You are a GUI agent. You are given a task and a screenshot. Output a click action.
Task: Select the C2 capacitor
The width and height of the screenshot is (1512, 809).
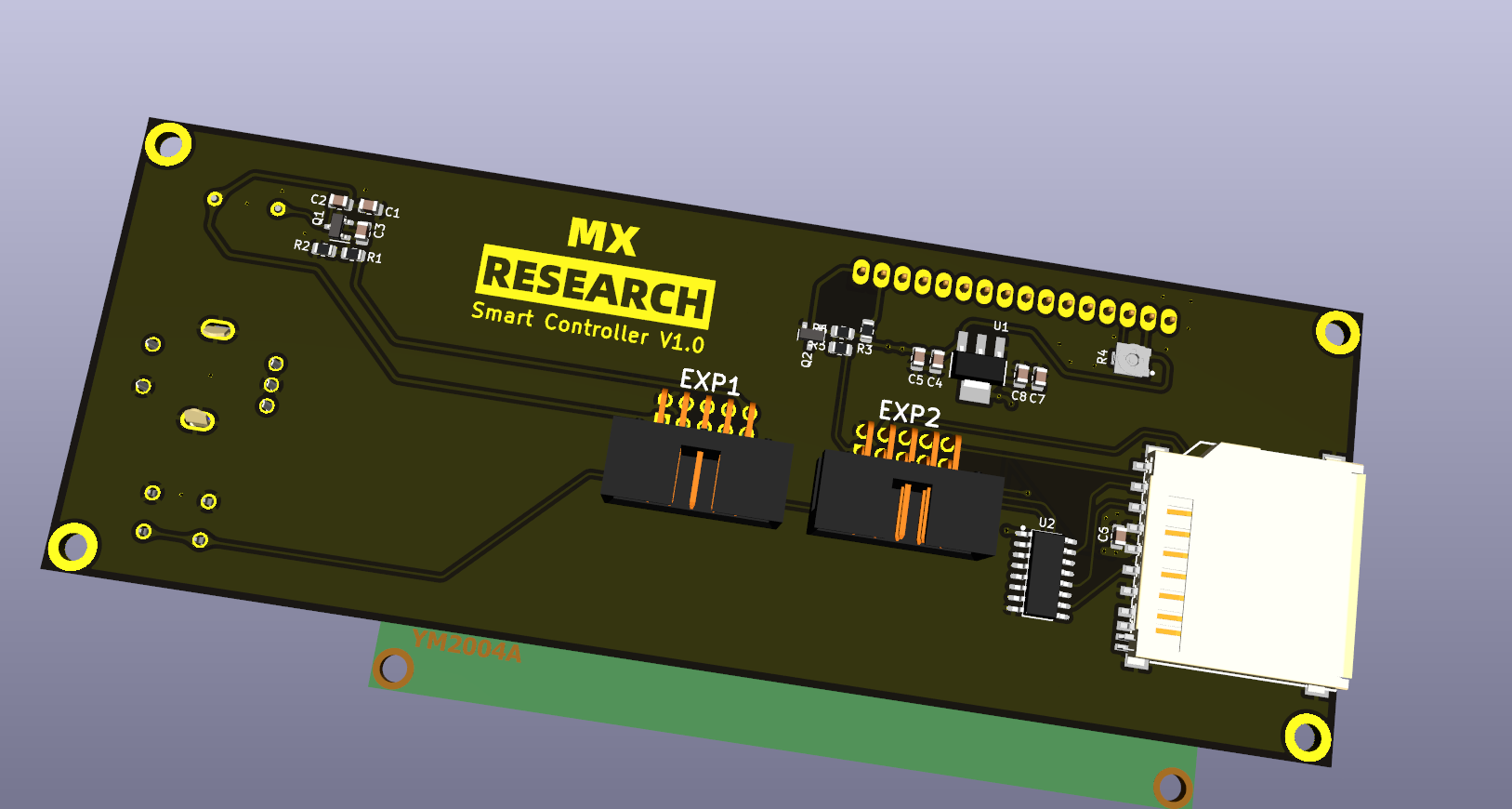pyautogui.click(x=340, y=202)
